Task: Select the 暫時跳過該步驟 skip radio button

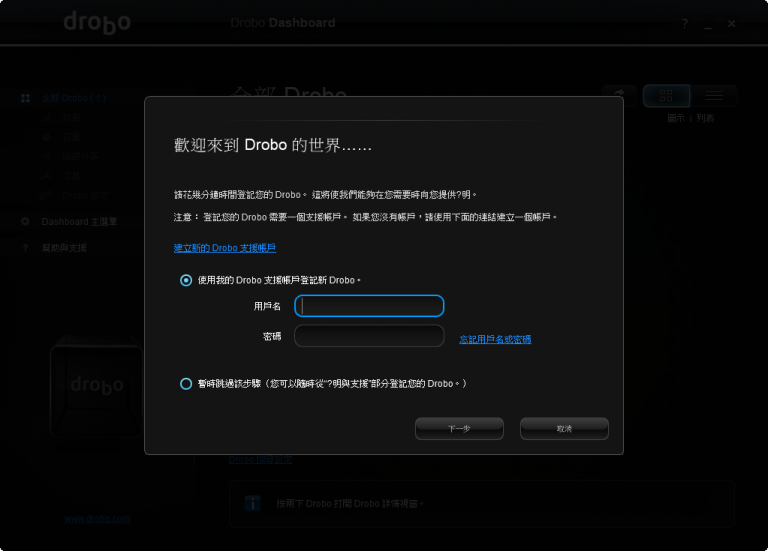Action: click(x=186, y=384)
